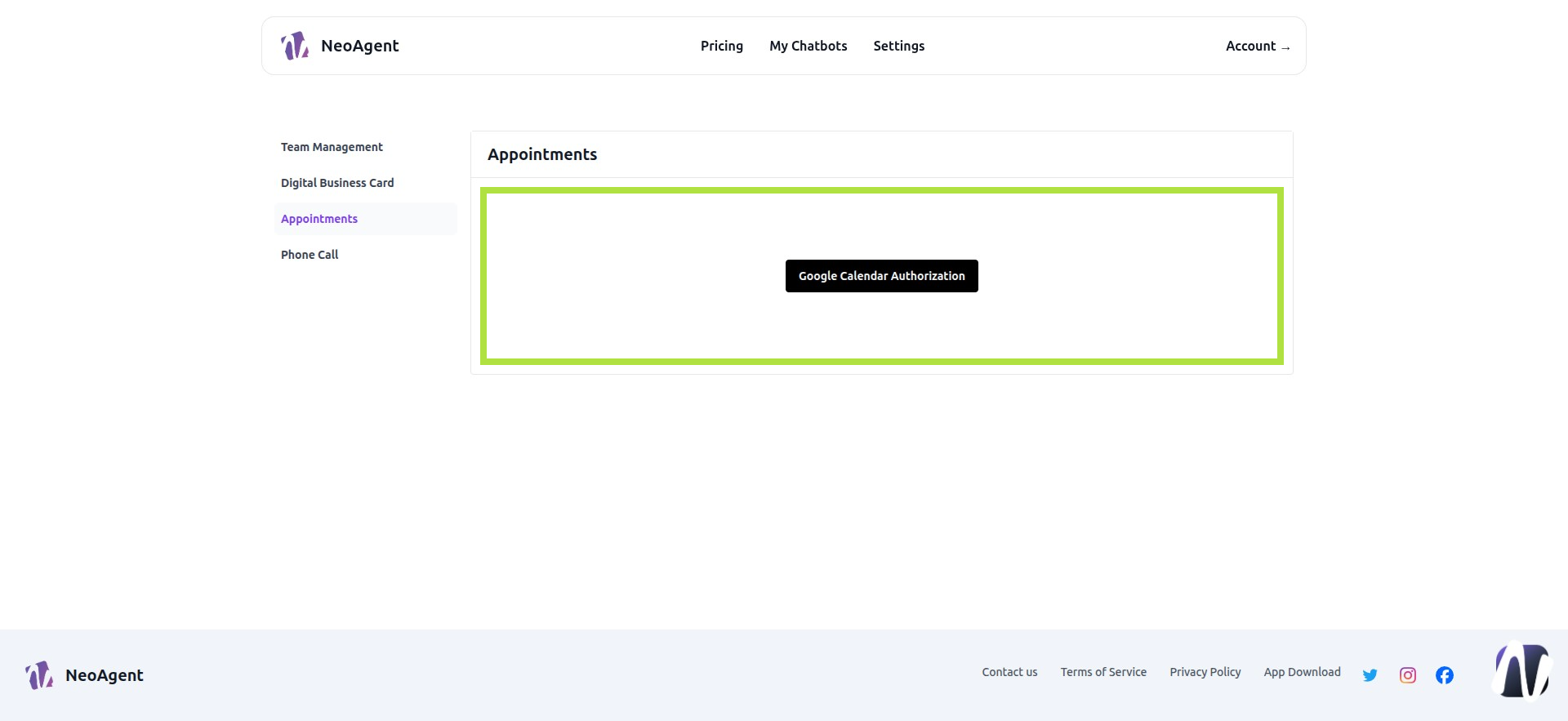Open the Twitter social link icon
Screen dimensions: 1568x721
(1370, 675)
